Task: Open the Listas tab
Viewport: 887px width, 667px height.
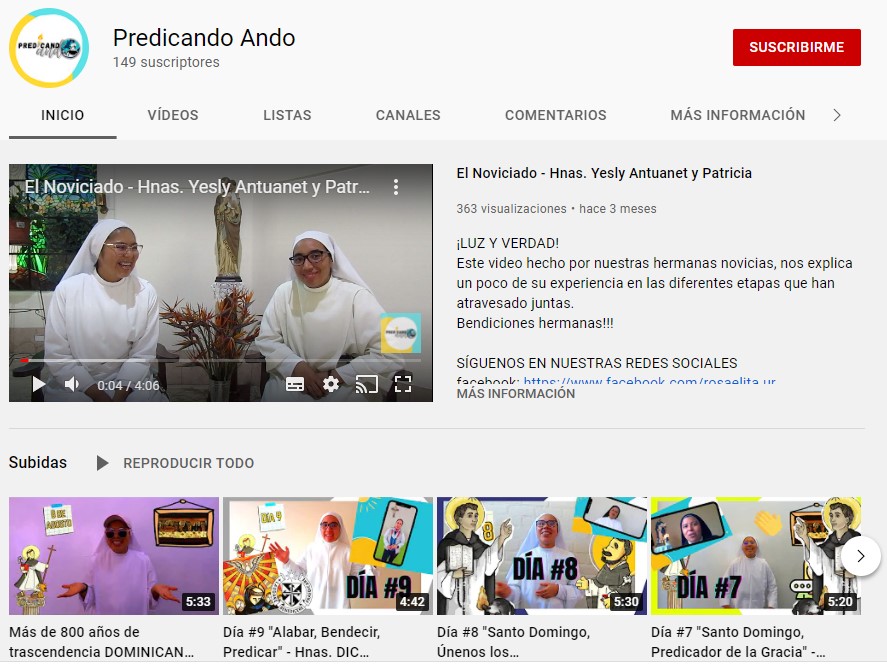Action: tap(287, 115)
